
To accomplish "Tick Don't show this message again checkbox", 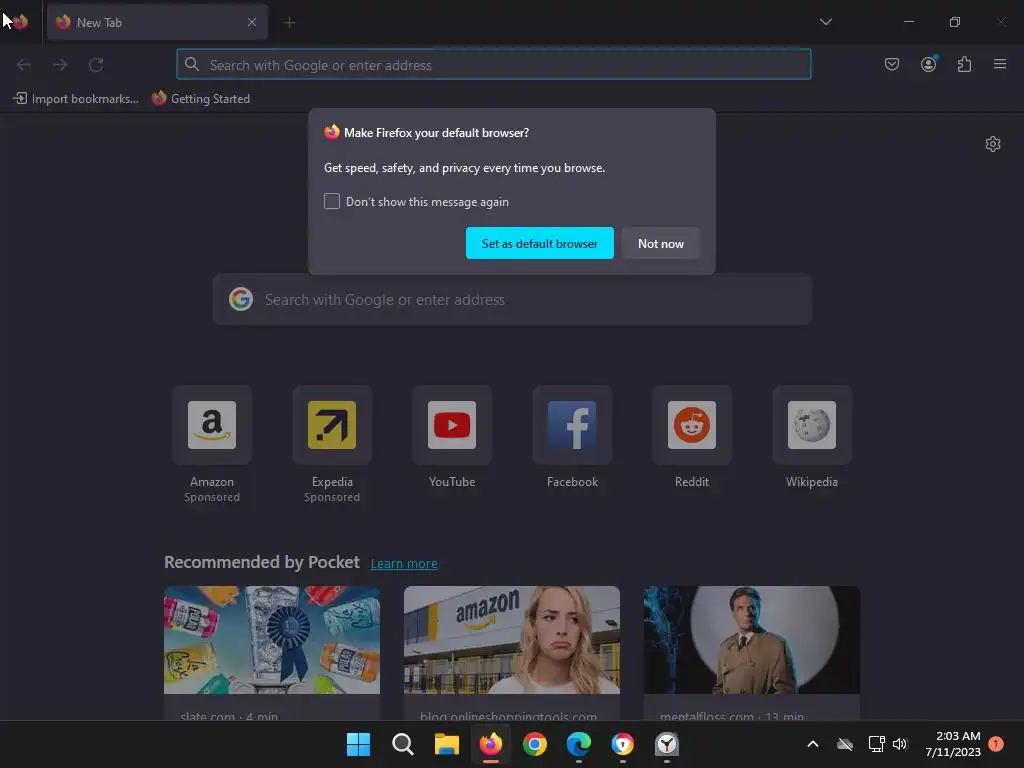I will (332, 201).
